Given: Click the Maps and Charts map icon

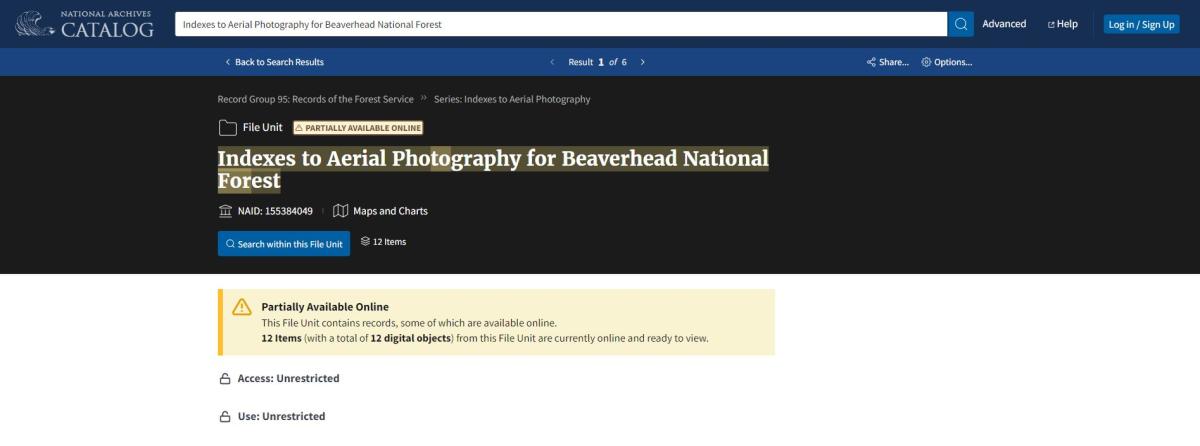Looking at the screenshot, I should pyautogui.click(x=340, y=211).
